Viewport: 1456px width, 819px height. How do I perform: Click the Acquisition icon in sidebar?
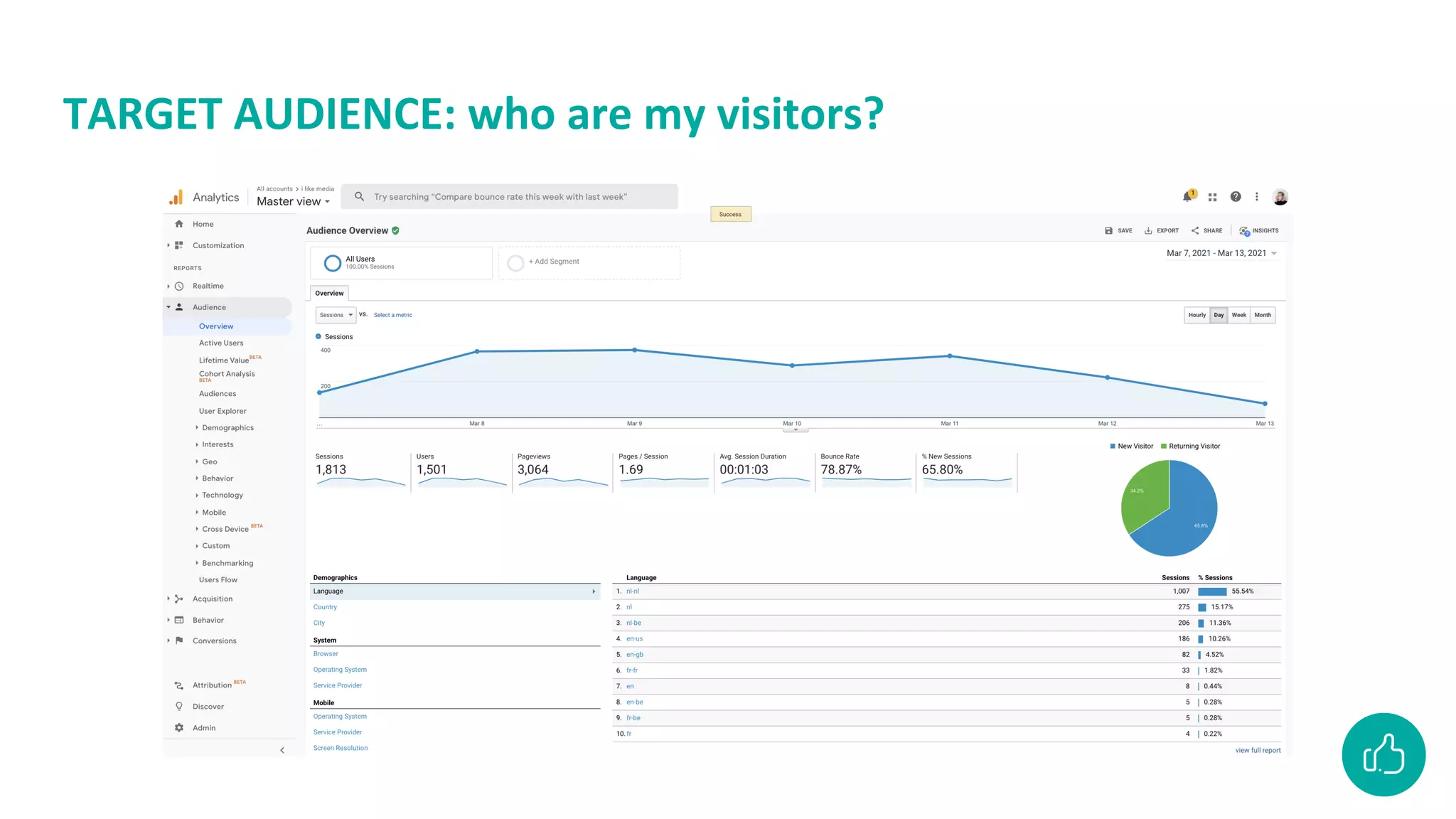click(x=179, y=599)
